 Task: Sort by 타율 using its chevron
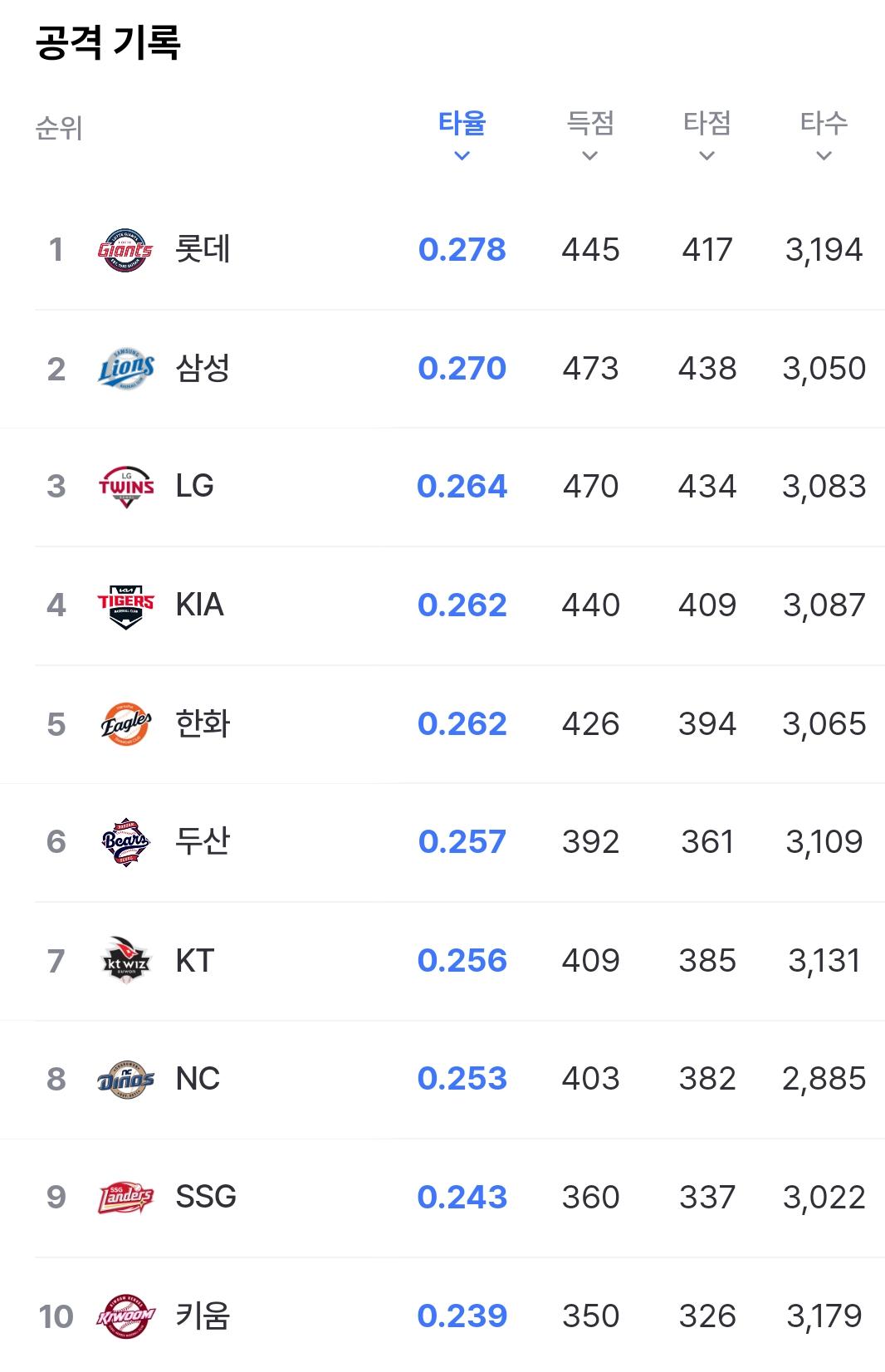(x=462, y=155)
